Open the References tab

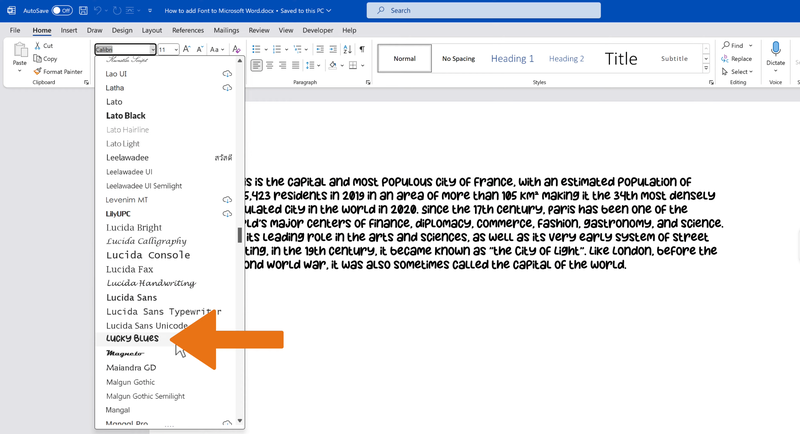coord(188,30)
